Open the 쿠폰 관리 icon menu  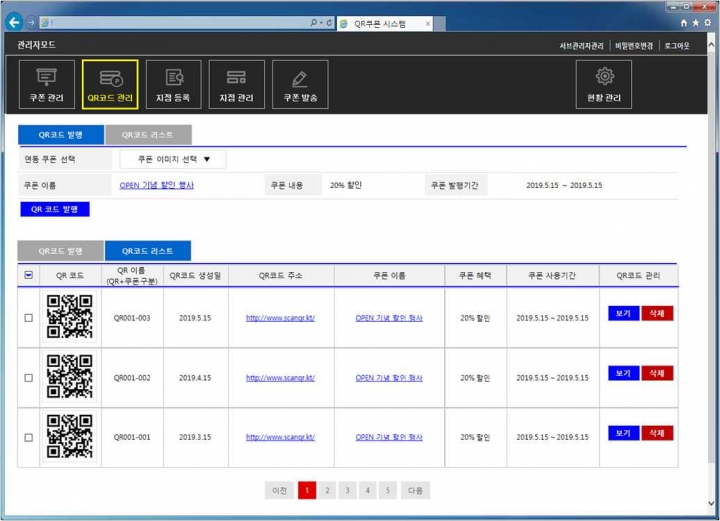tap(47, 84)
